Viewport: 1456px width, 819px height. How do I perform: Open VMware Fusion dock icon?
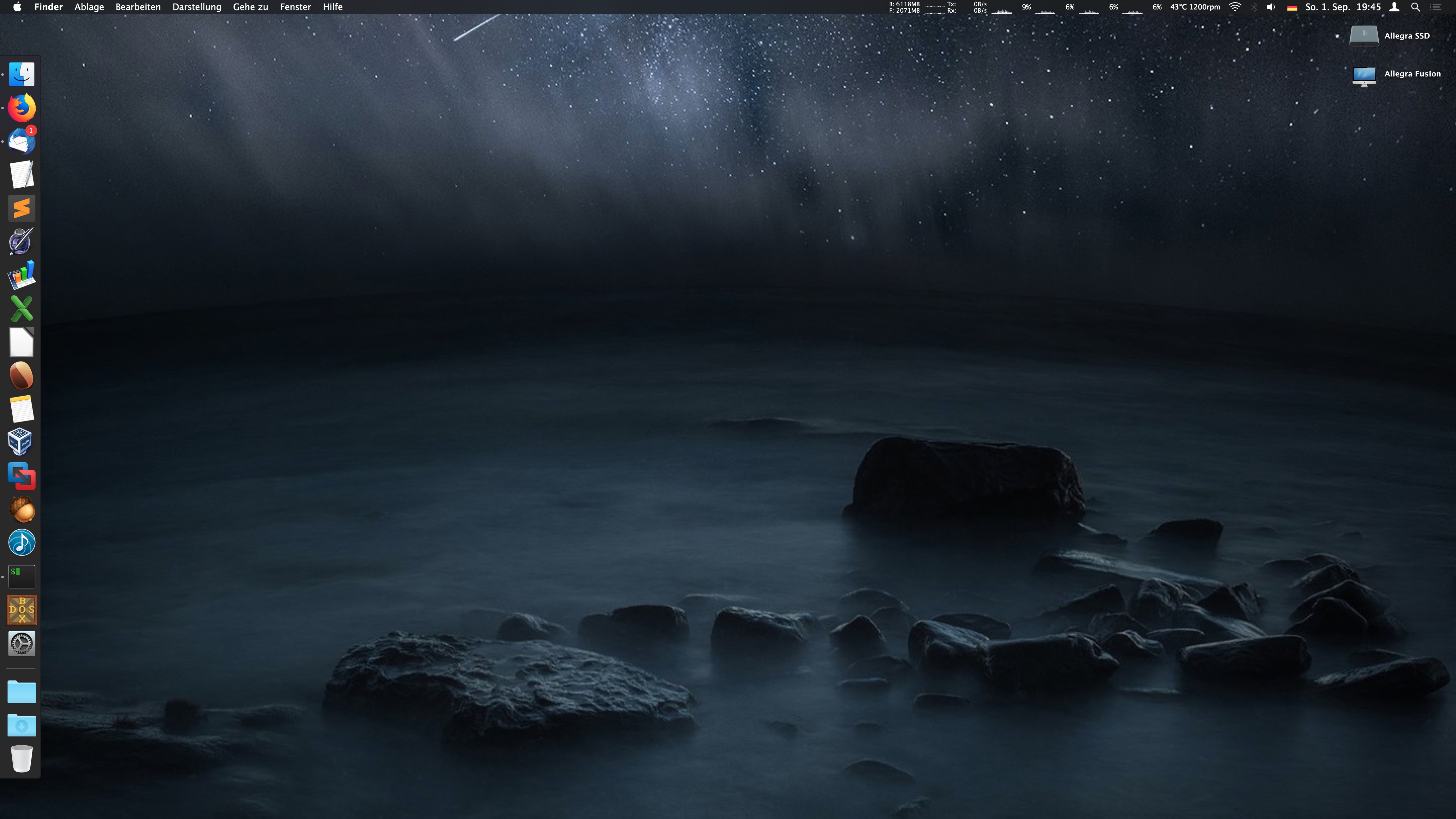point(21,476)
